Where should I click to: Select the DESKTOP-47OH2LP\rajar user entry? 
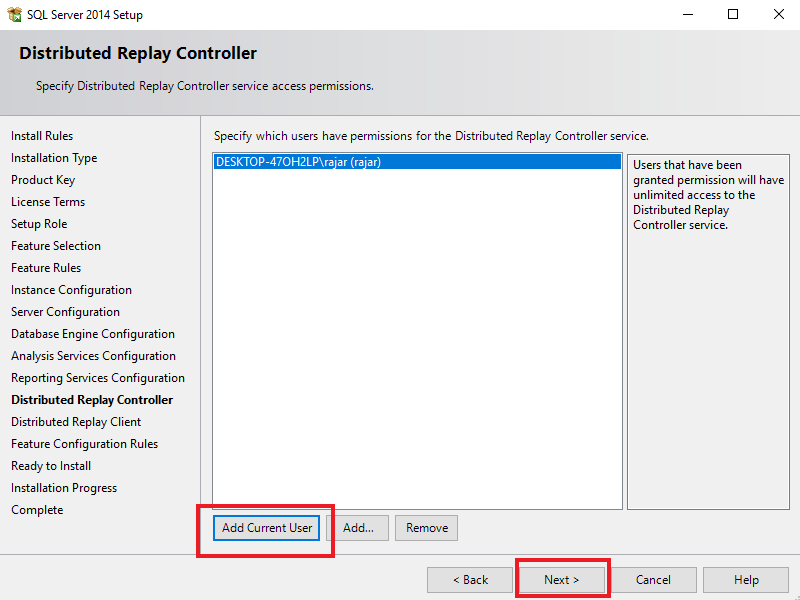[x=417, y=162]
